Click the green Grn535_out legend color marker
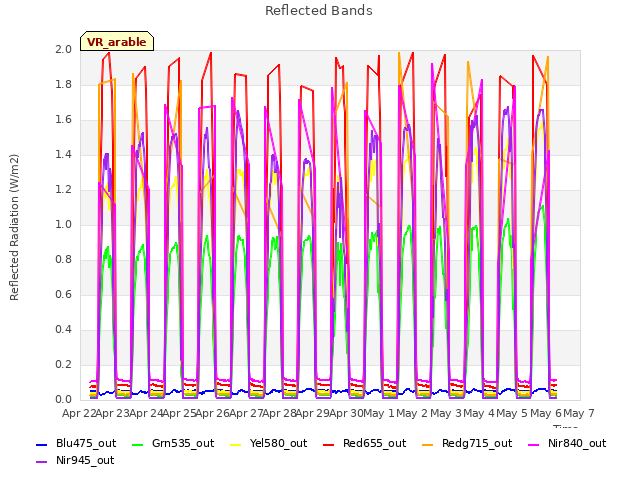Screen dimensions: 640x480 138,444
